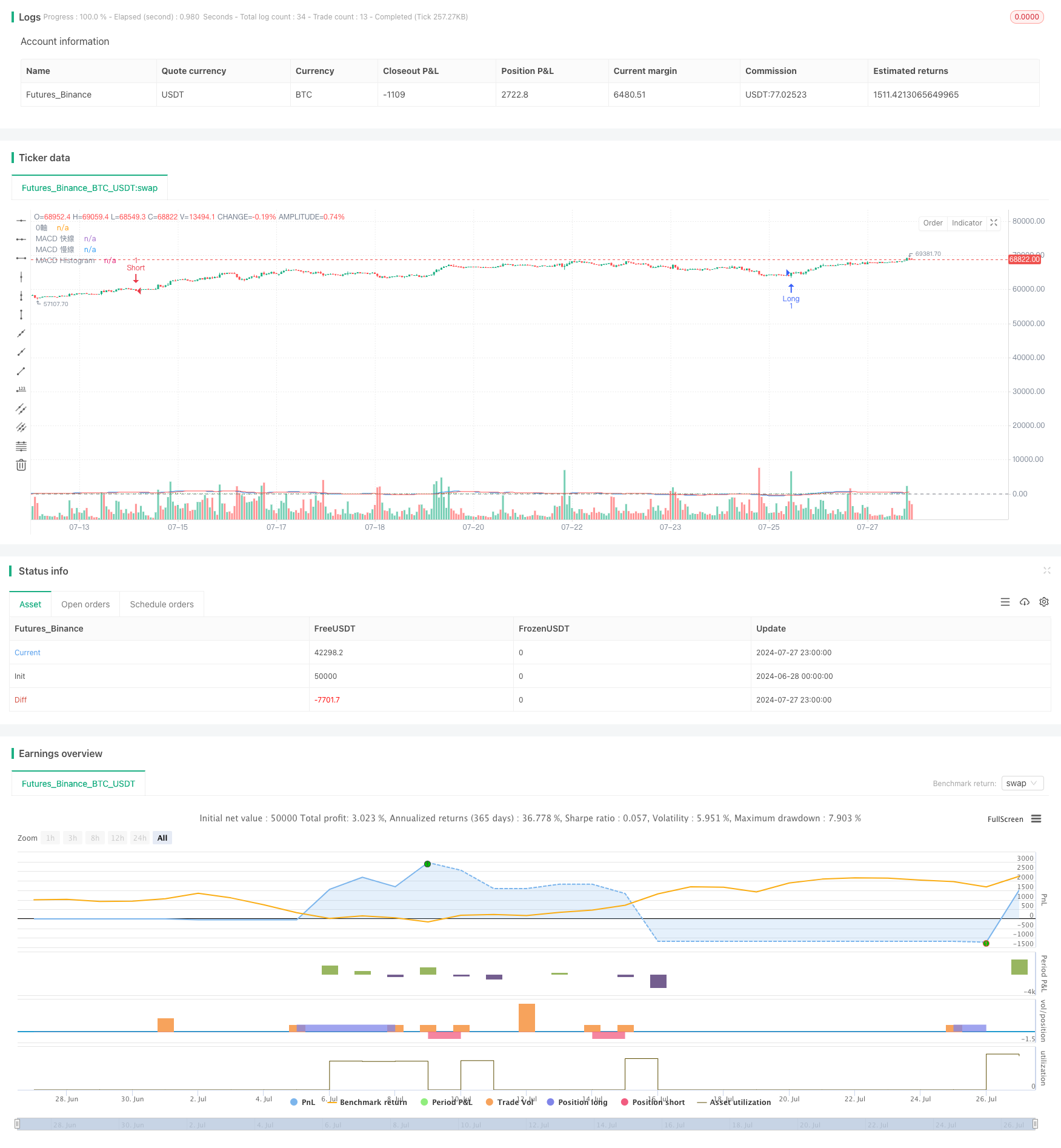This screenshot has width=1061, height=1148.
Task: Click the red 0.0000 badge in Logs
Action: pos(1027,17)
